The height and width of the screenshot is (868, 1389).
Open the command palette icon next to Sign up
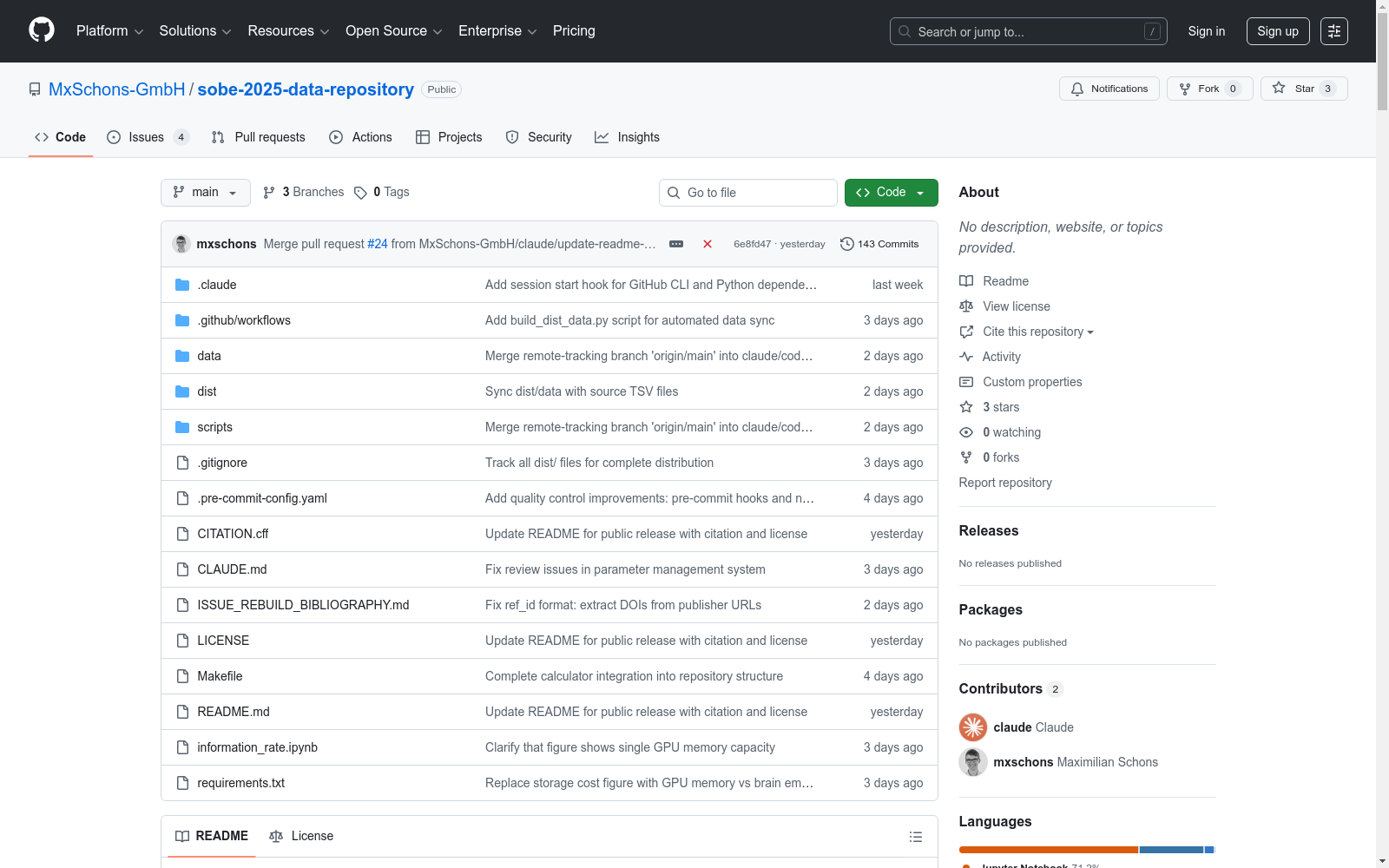click(x=1334, y=31)
